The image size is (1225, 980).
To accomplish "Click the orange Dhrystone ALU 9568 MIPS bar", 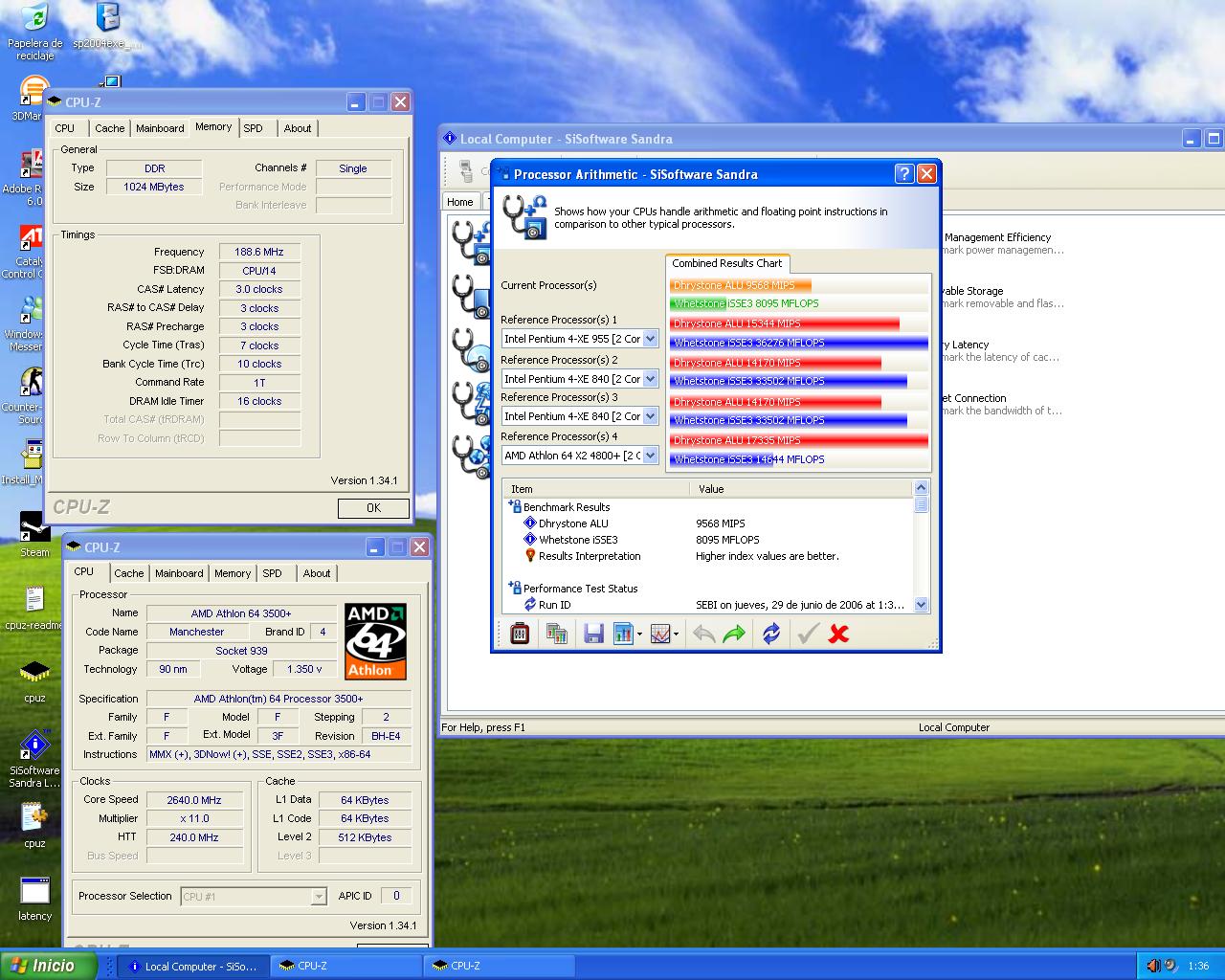I will [739, 285].
